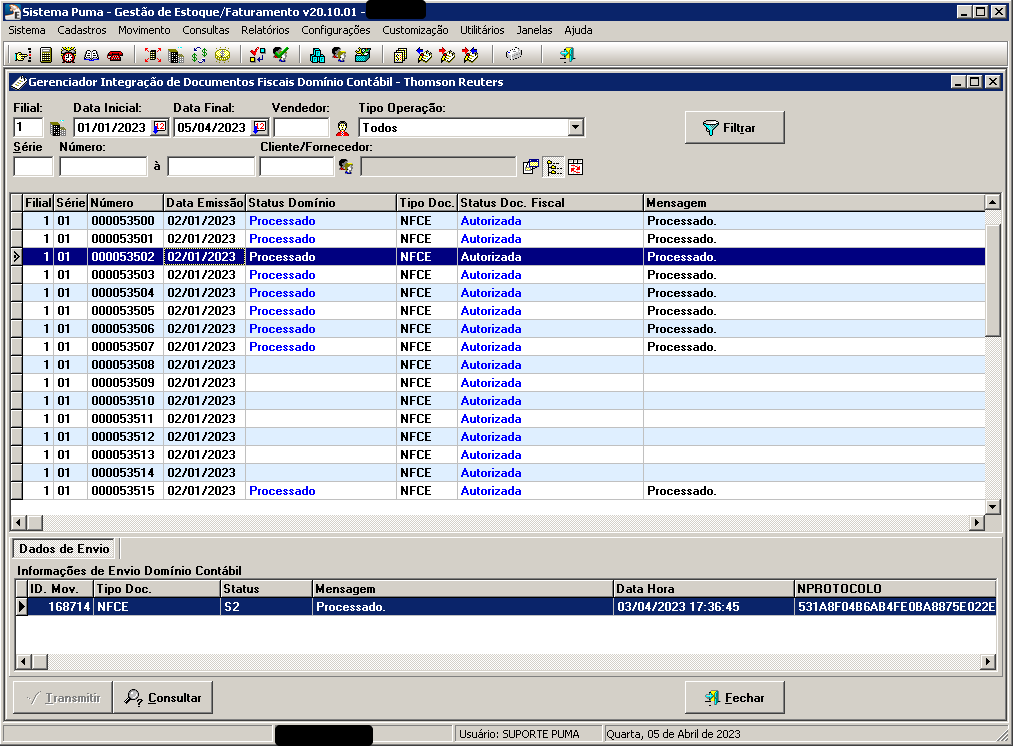Click the open book toolbar icon
The image size is (1013, 746).
tap(92, 55)
